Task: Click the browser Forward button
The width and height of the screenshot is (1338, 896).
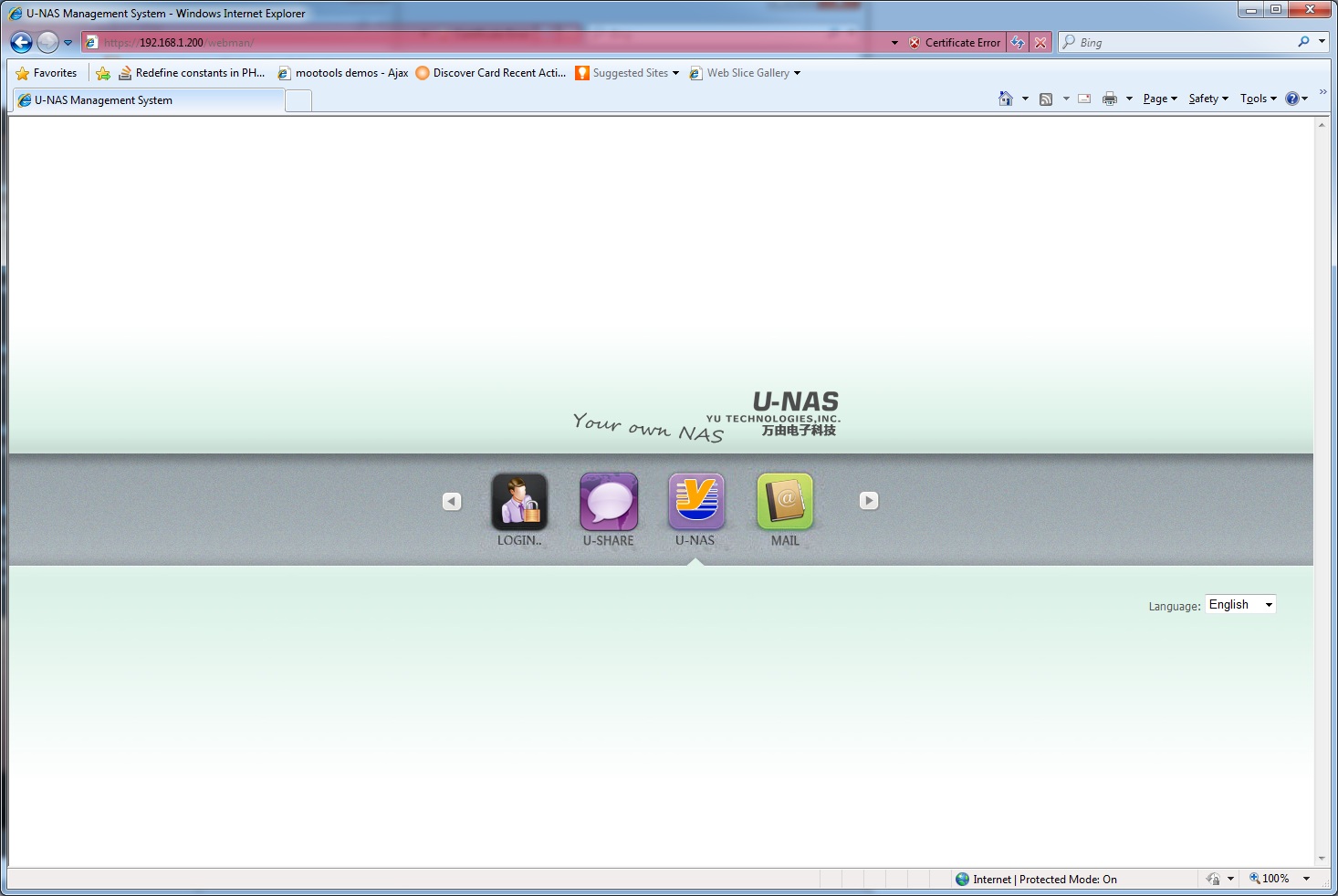Action: [x=47, y=42]
